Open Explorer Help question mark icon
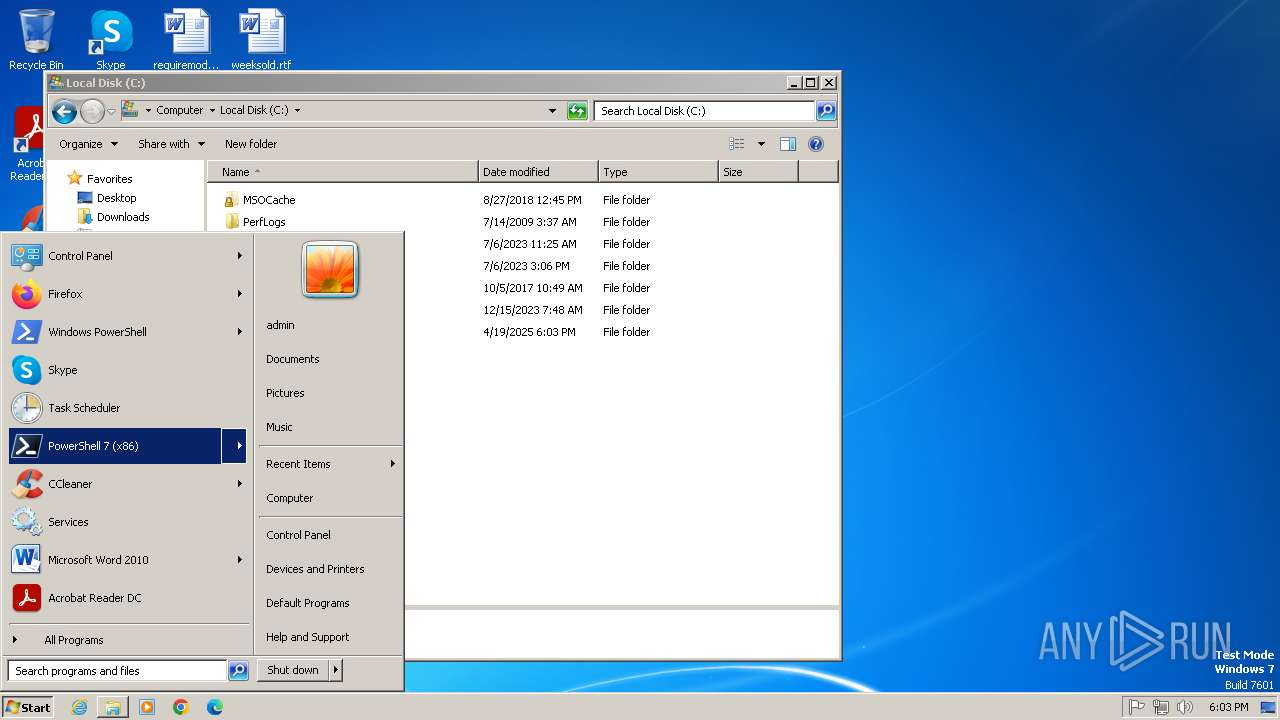1280x720 pixels. pos(816,144)
